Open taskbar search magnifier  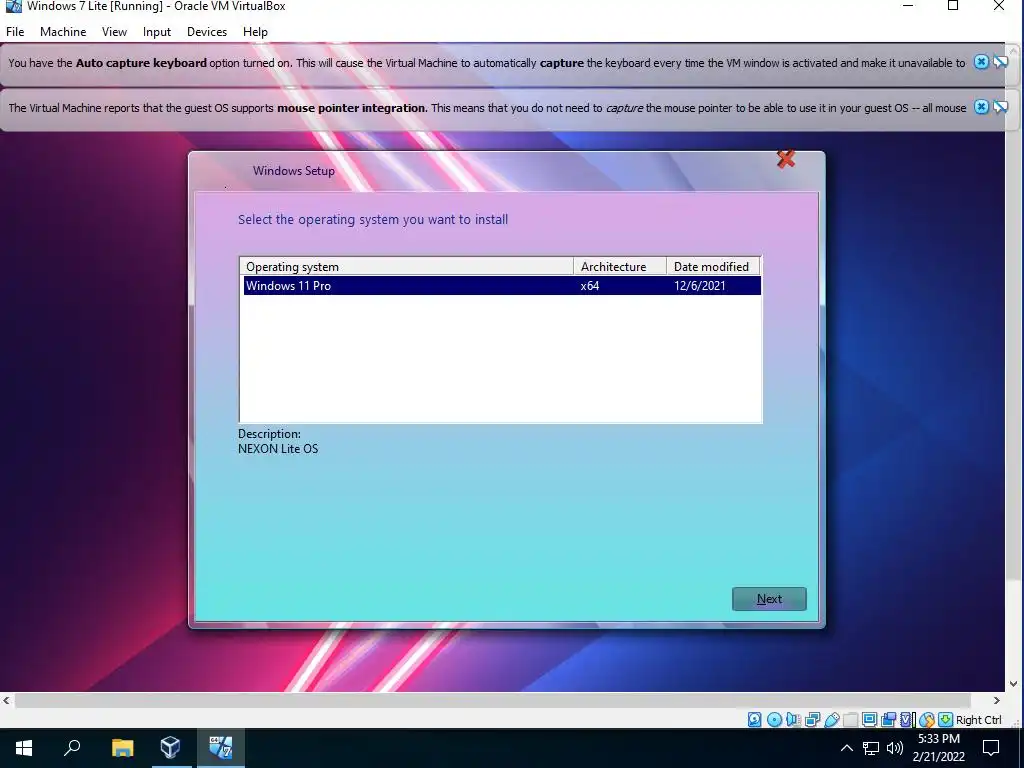[x=72, y=748]
